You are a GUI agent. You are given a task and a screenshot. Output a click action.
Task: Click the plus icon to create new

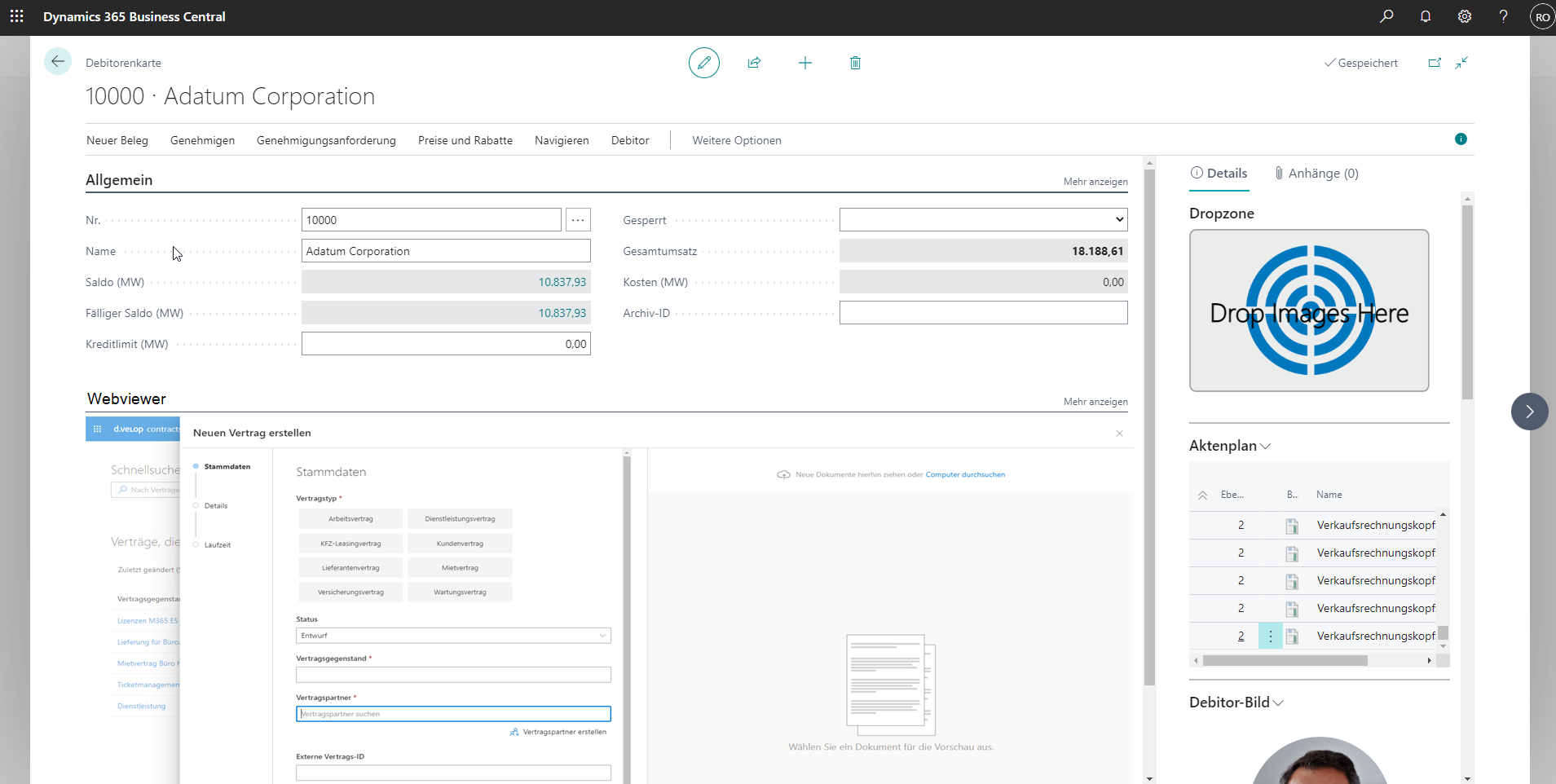[x=805, y=63]
